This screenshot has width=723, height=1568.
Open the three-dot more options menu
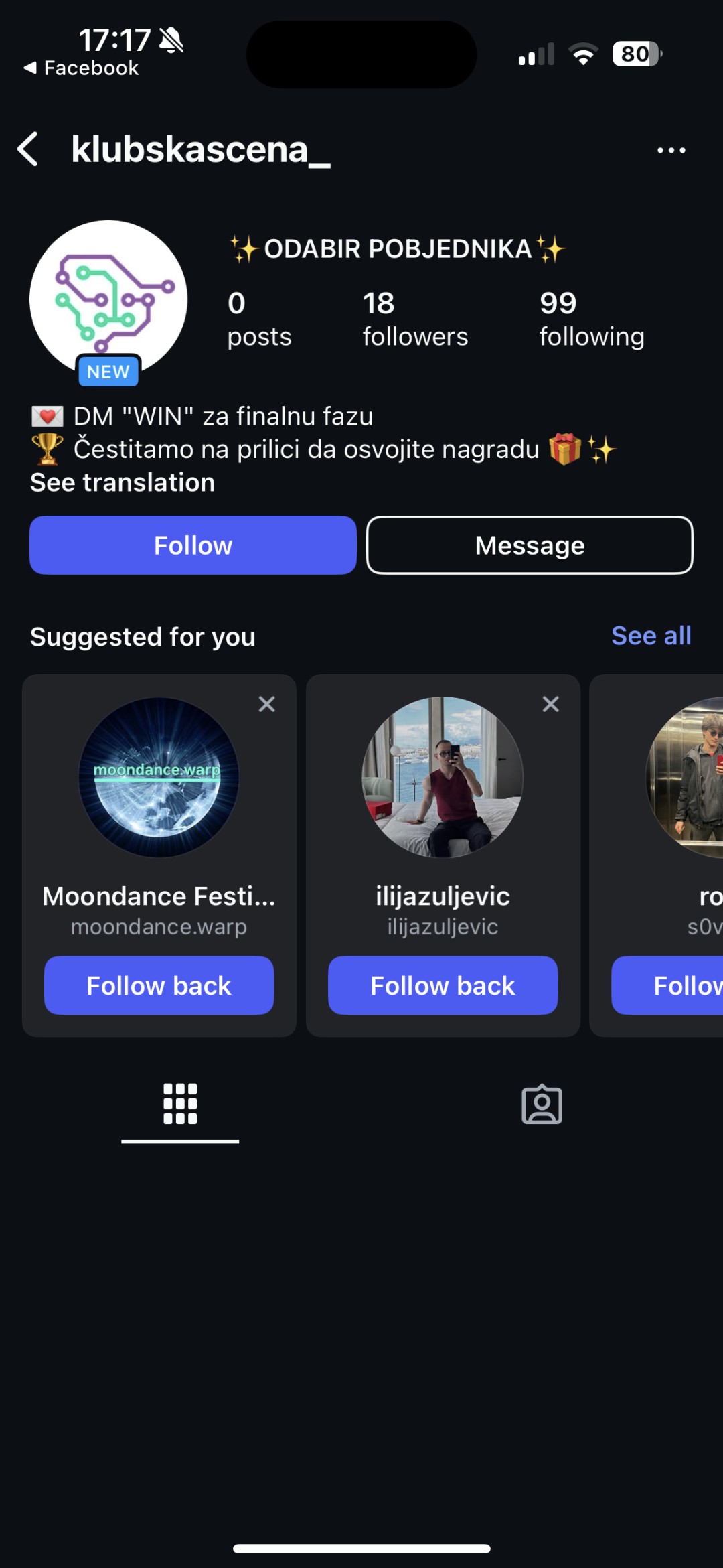pos(671,151)
